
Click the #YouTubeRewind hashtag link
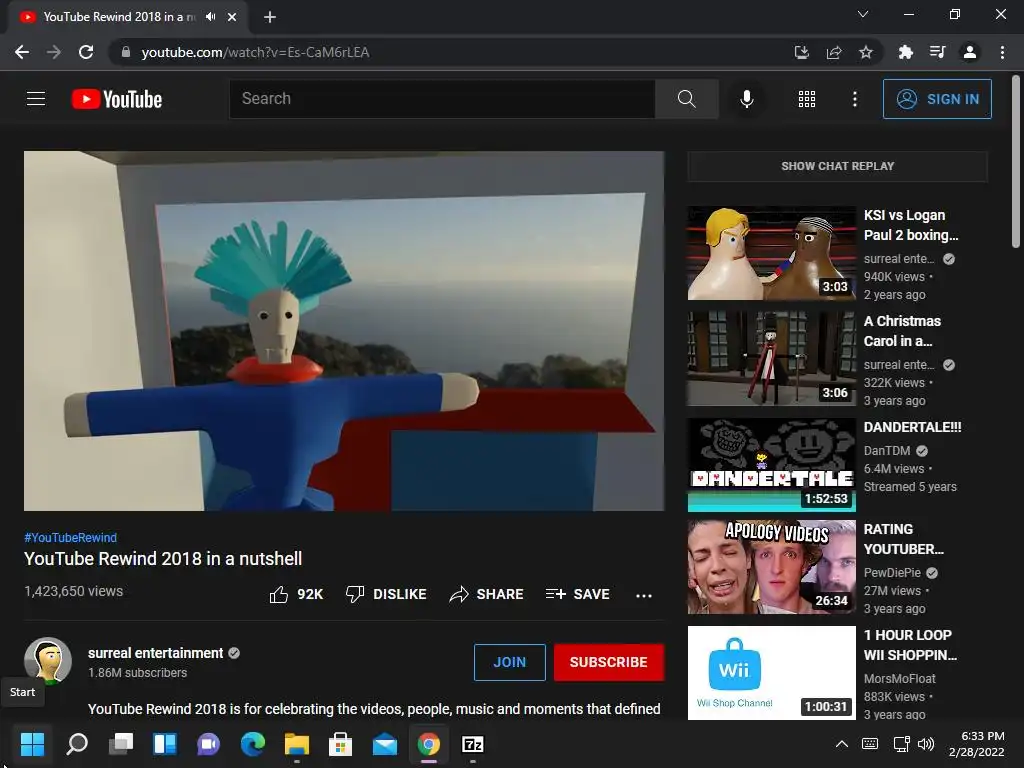[71, 537]
